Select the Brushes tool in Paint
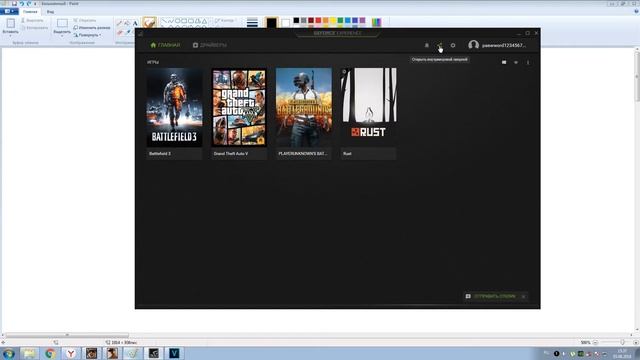The image size is (640, 360). [149, 23]
